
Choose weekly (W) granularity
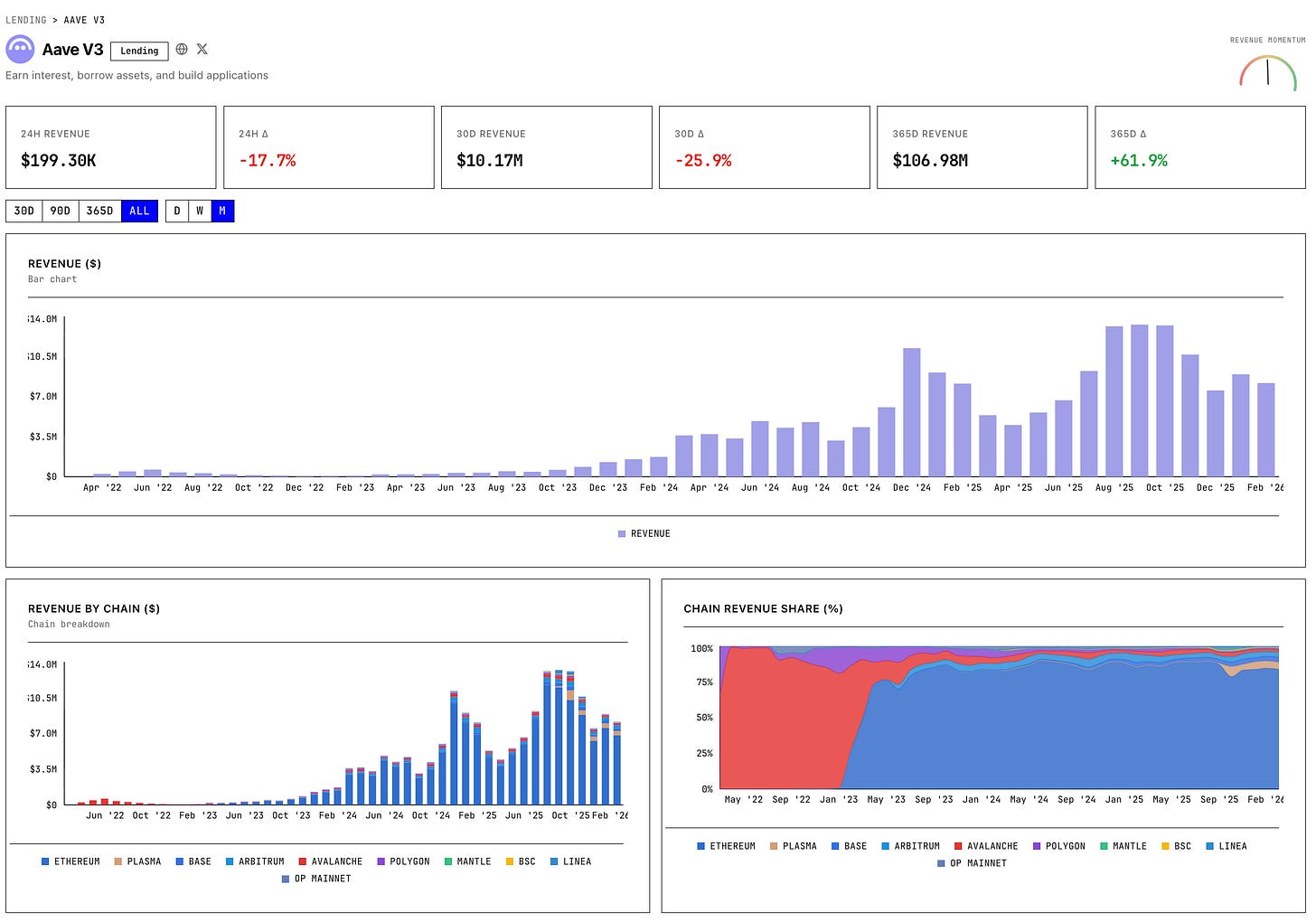click(x=200, y=212)
